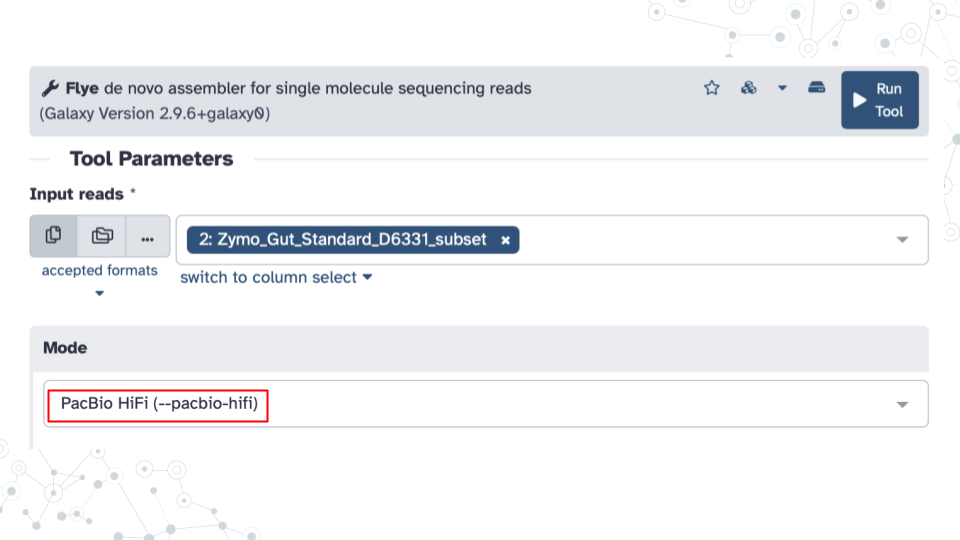
Task: Click the storage location server icon
Action: click(817, 88)
